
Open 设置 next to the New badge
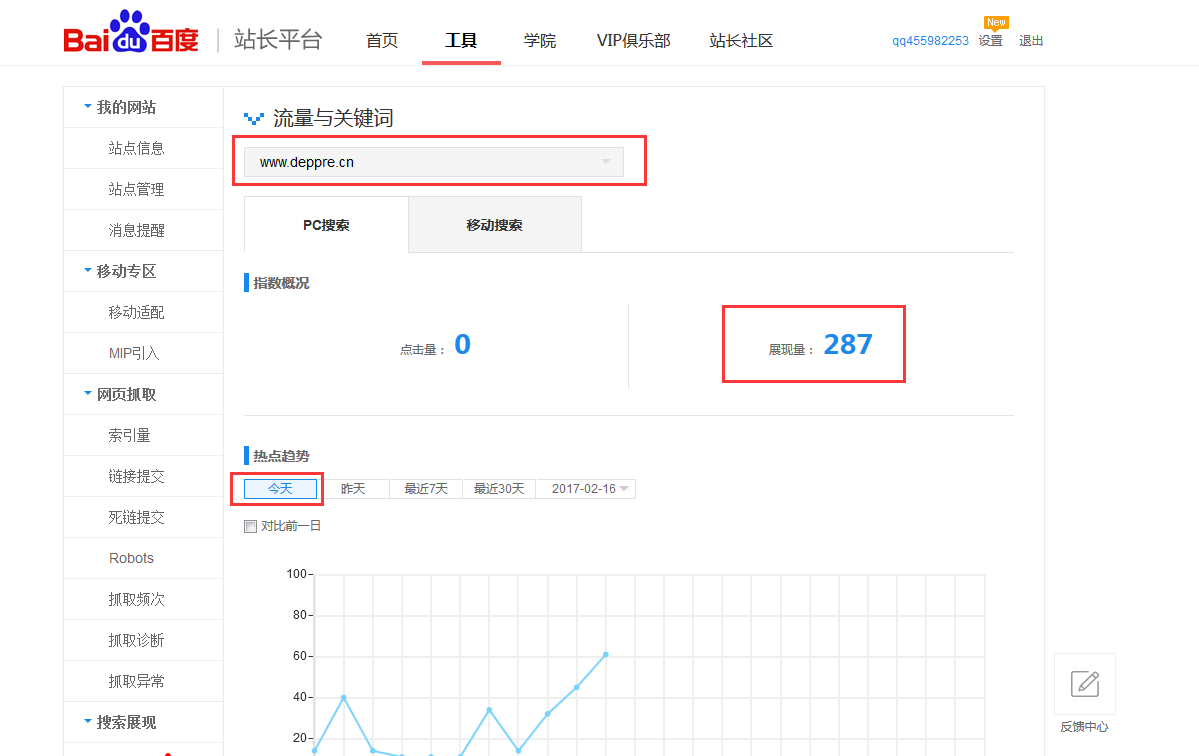989,41
